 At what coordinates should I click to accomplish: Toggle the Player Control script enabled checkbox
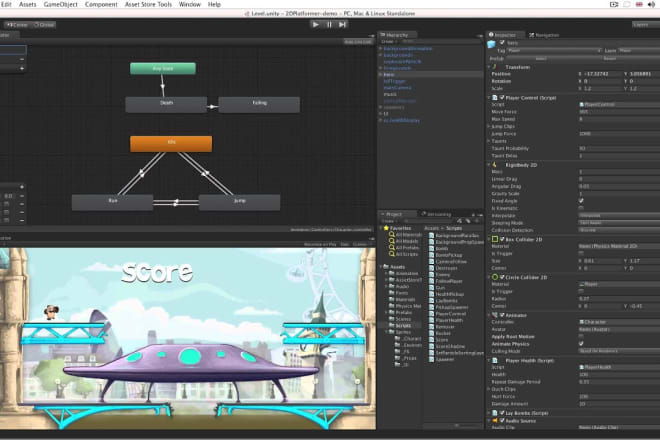[502, 98]
